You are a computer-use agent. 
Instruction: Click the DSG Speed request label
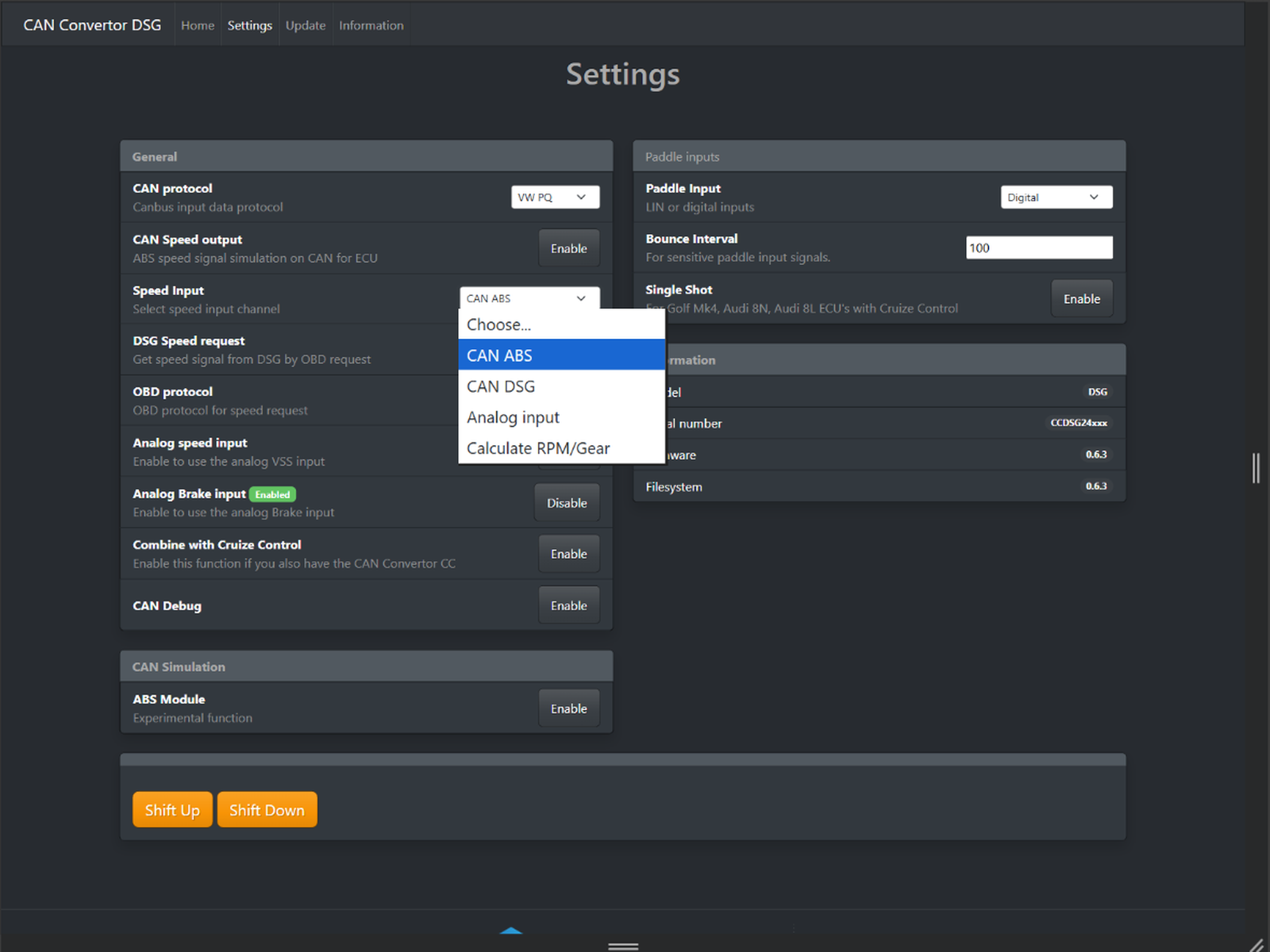(x=189, y=341)
